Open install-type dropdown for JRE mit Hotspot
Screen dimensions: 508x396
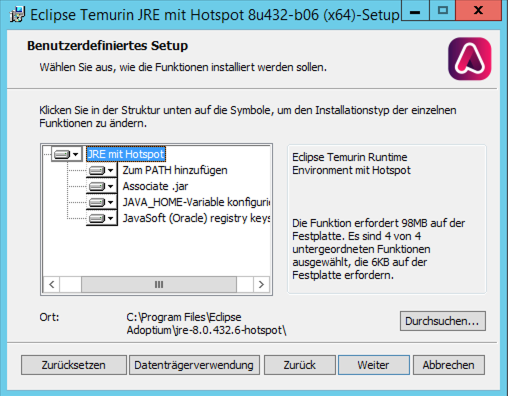point(67,154)
